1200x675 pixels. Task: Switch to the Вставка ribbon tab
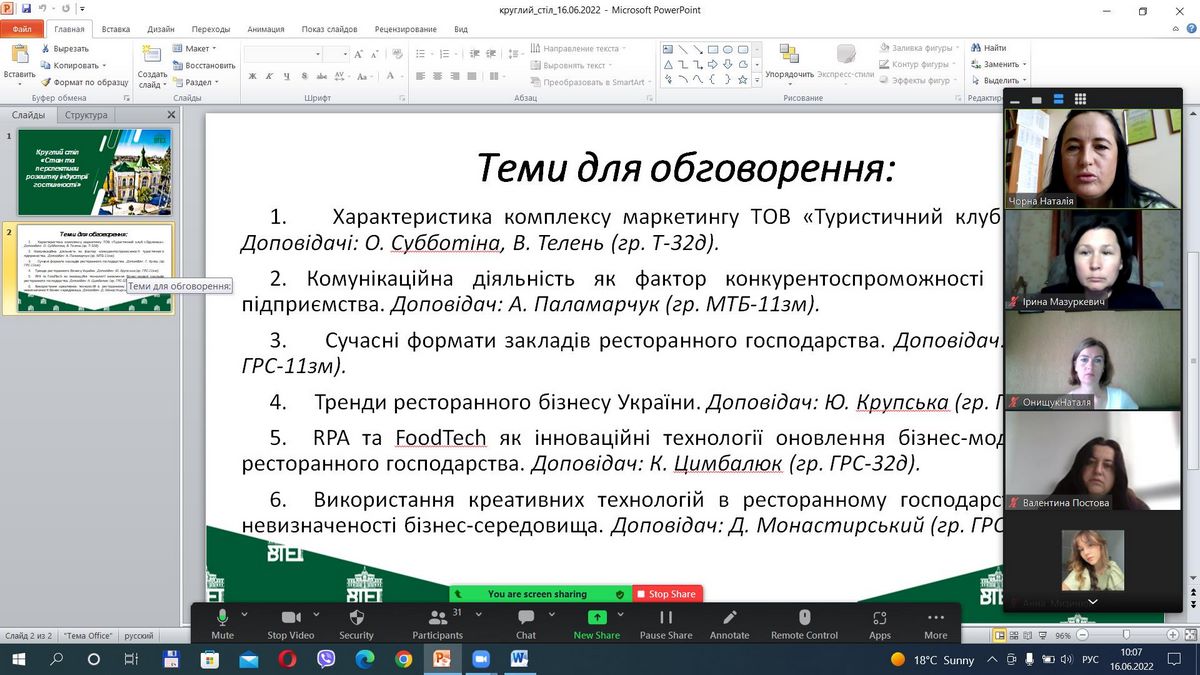click(115, 29)
